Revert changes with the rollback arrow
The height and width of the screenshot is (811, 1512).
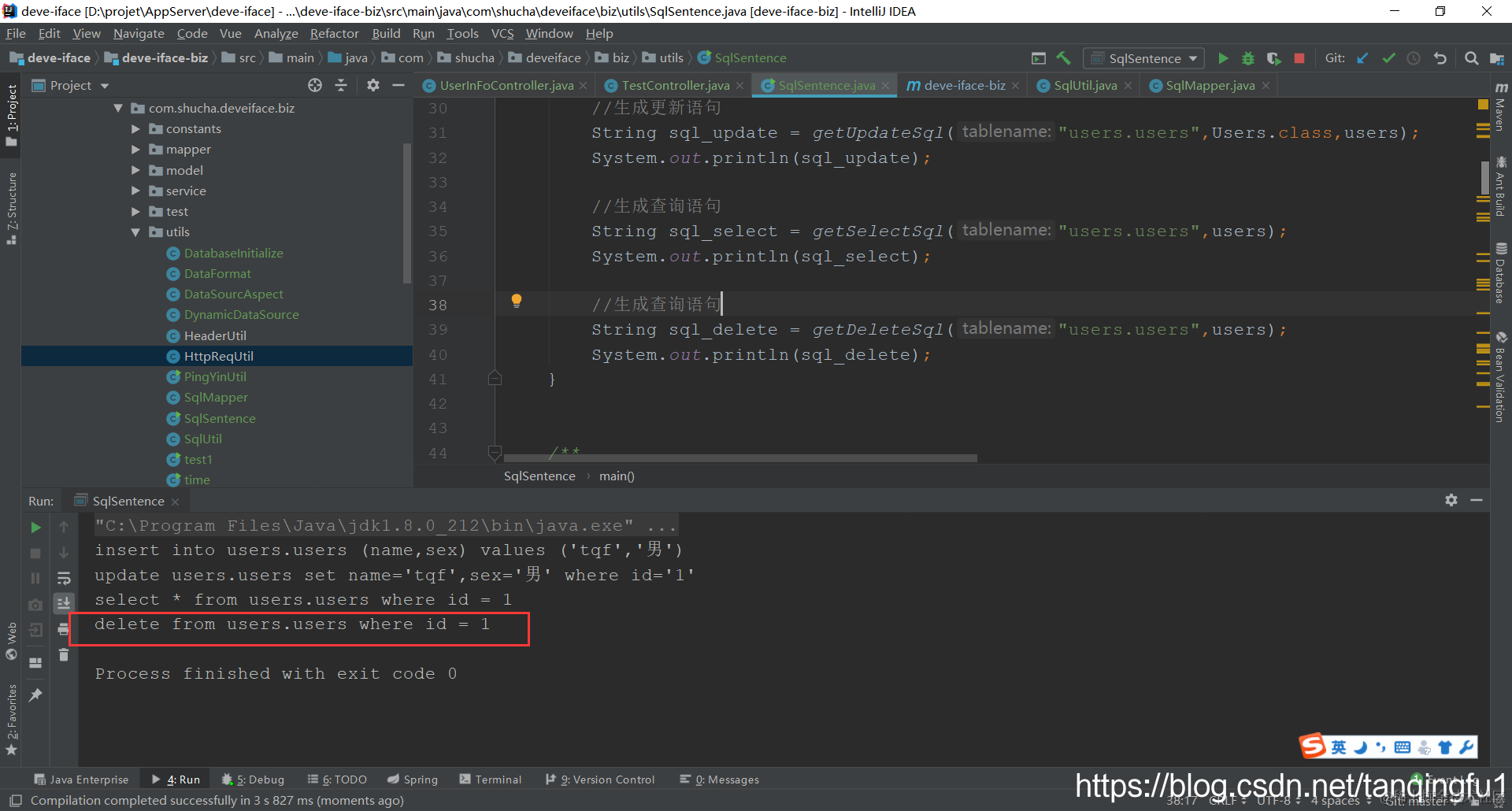point(1440,58)
